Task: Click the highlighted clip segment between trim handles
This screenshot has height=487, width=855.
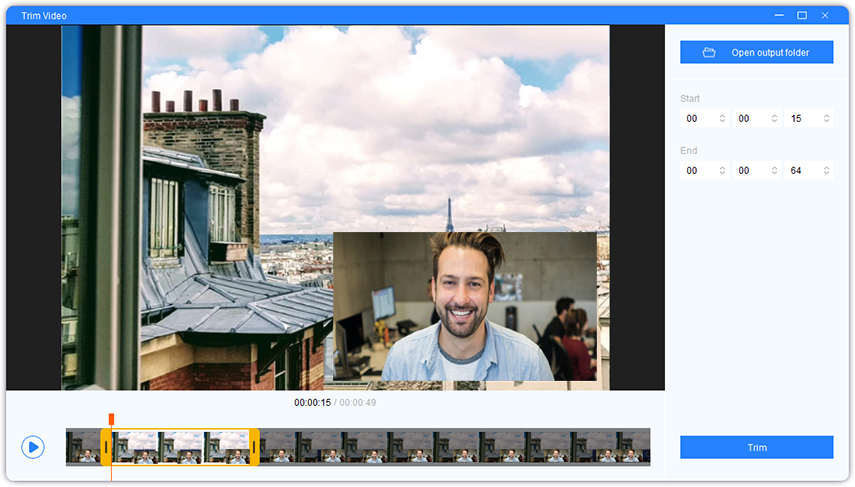Action: (180, 447)
